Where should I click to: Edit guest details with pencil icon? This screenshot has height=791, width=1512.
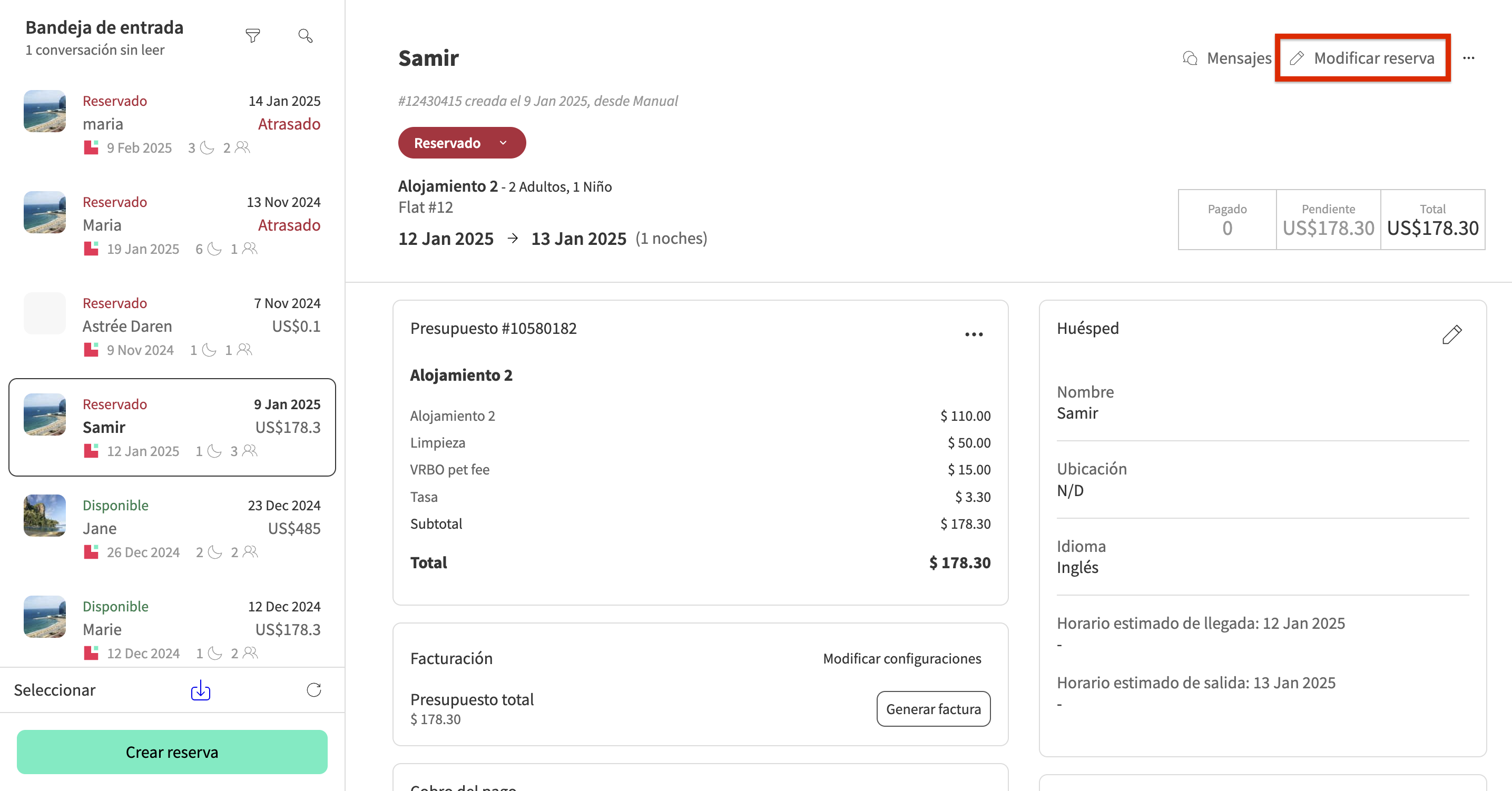pos(1451,334)
